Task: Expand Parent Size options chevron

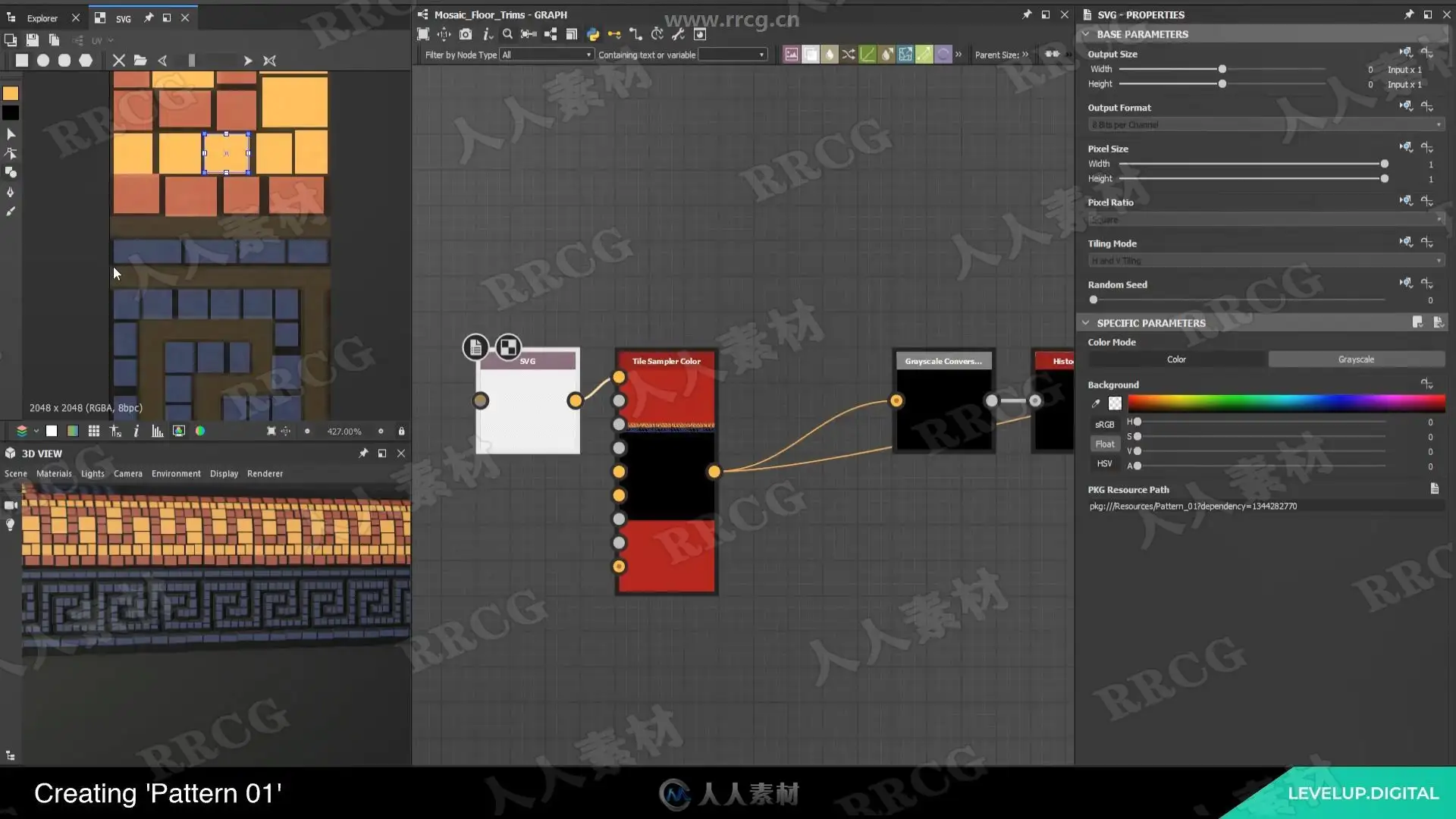Action: point(1025,55)
